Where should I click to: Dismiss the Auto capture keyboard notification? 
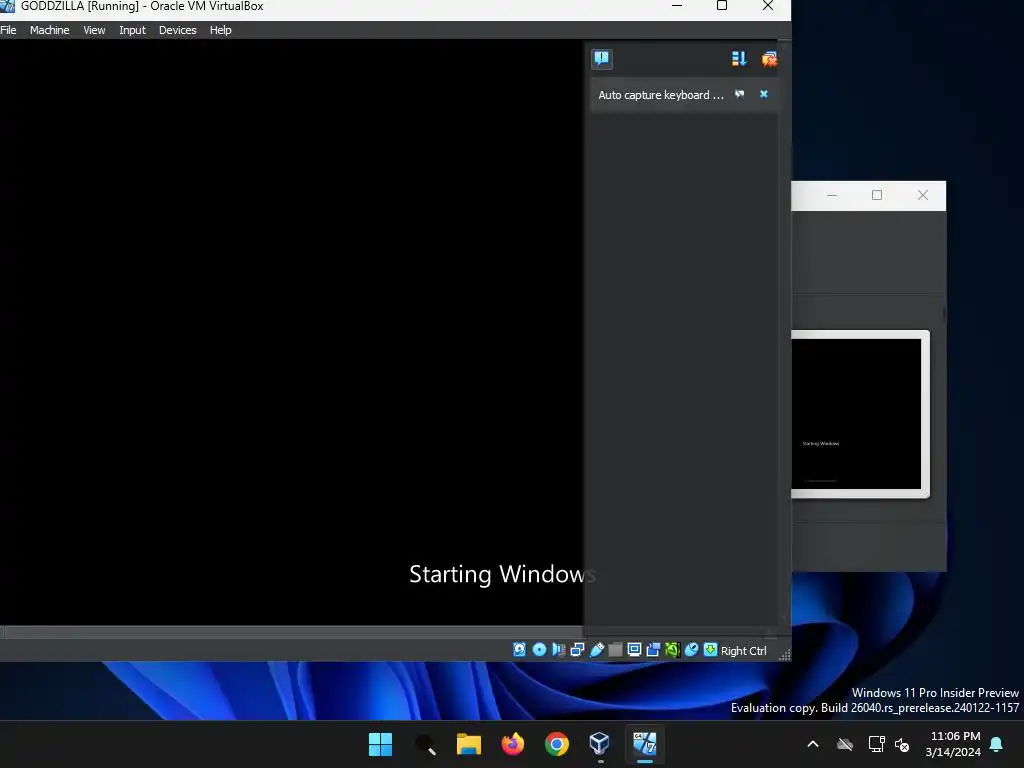tap(763, 94)
